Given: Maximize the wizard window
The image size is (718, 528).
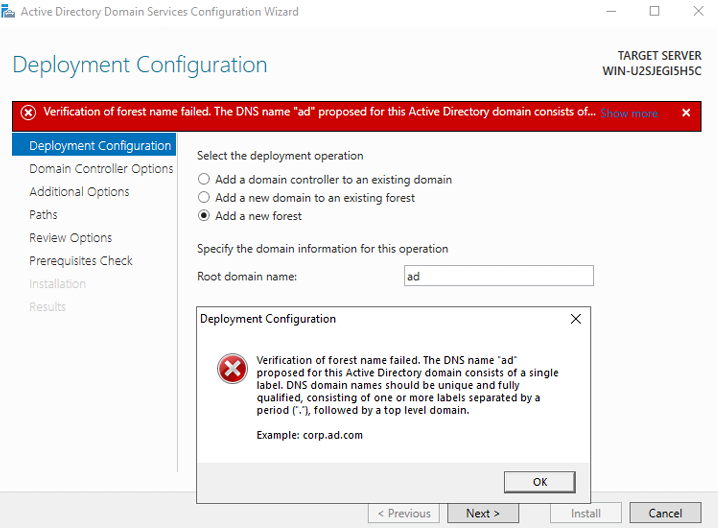Looking at the screenshot, I should click(x=654, y=11).
